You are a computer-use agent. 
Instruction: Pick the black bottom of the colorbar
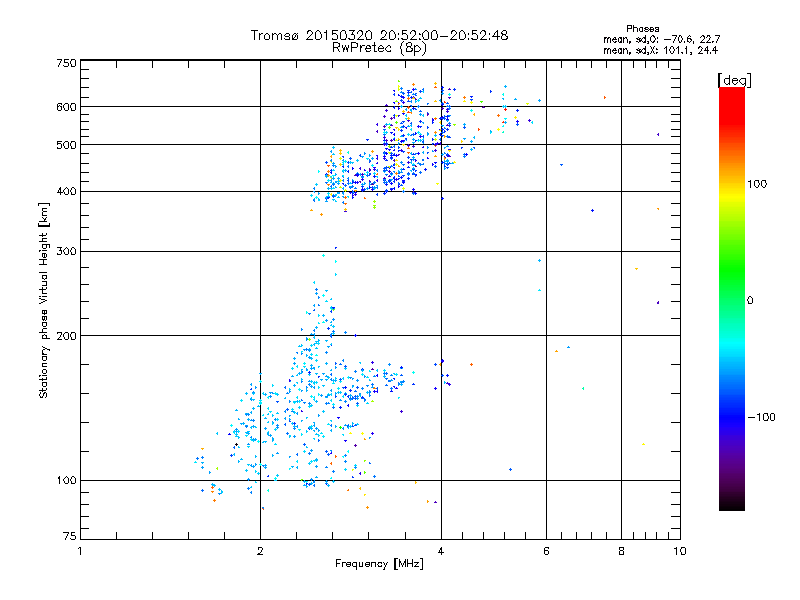pyautogui.click(x=732, y=503)
